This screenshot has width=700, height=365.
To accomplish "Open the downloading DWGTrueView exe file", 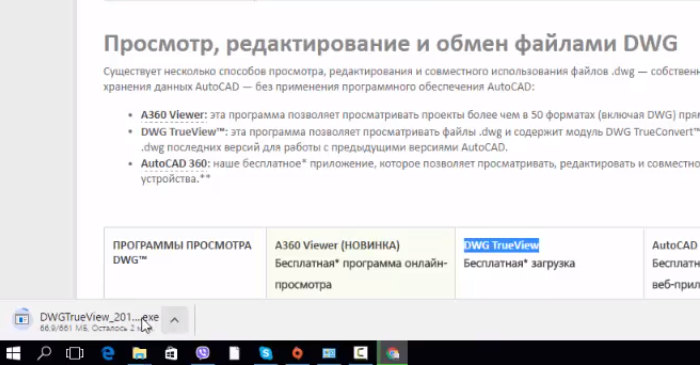I will (99, 317).
